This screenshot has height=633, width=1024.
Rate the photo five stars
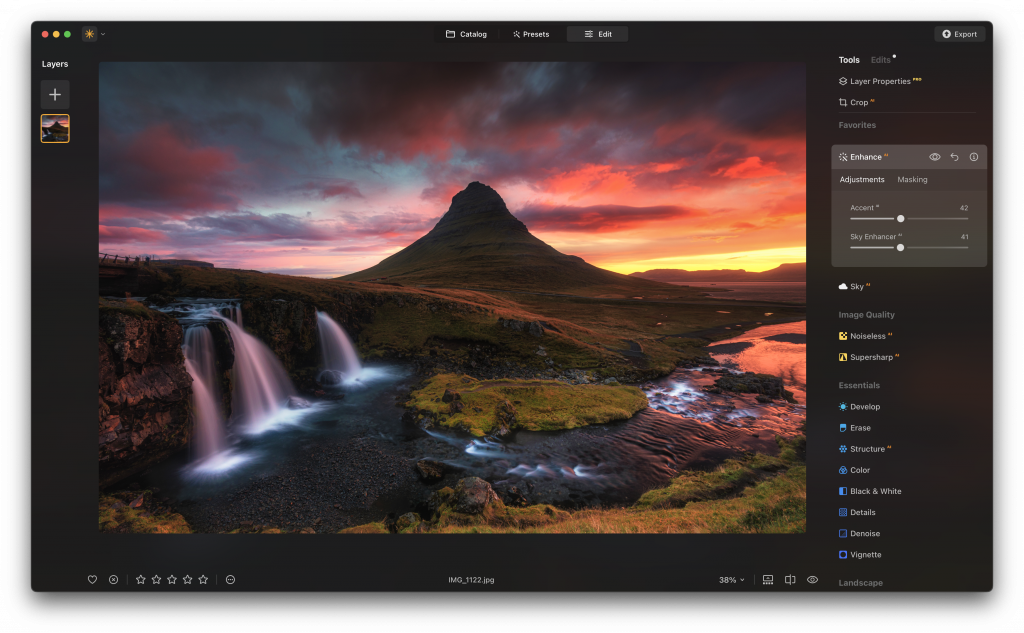point(203,580)
